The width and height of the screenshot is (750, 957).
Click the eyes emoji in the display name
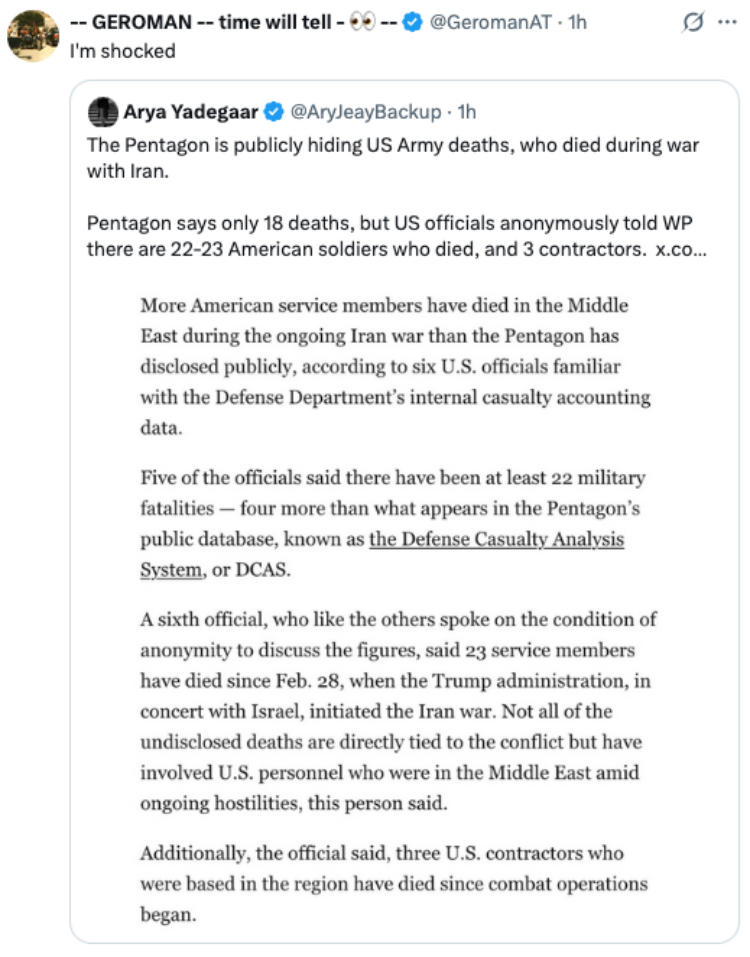tap(362, 23)
